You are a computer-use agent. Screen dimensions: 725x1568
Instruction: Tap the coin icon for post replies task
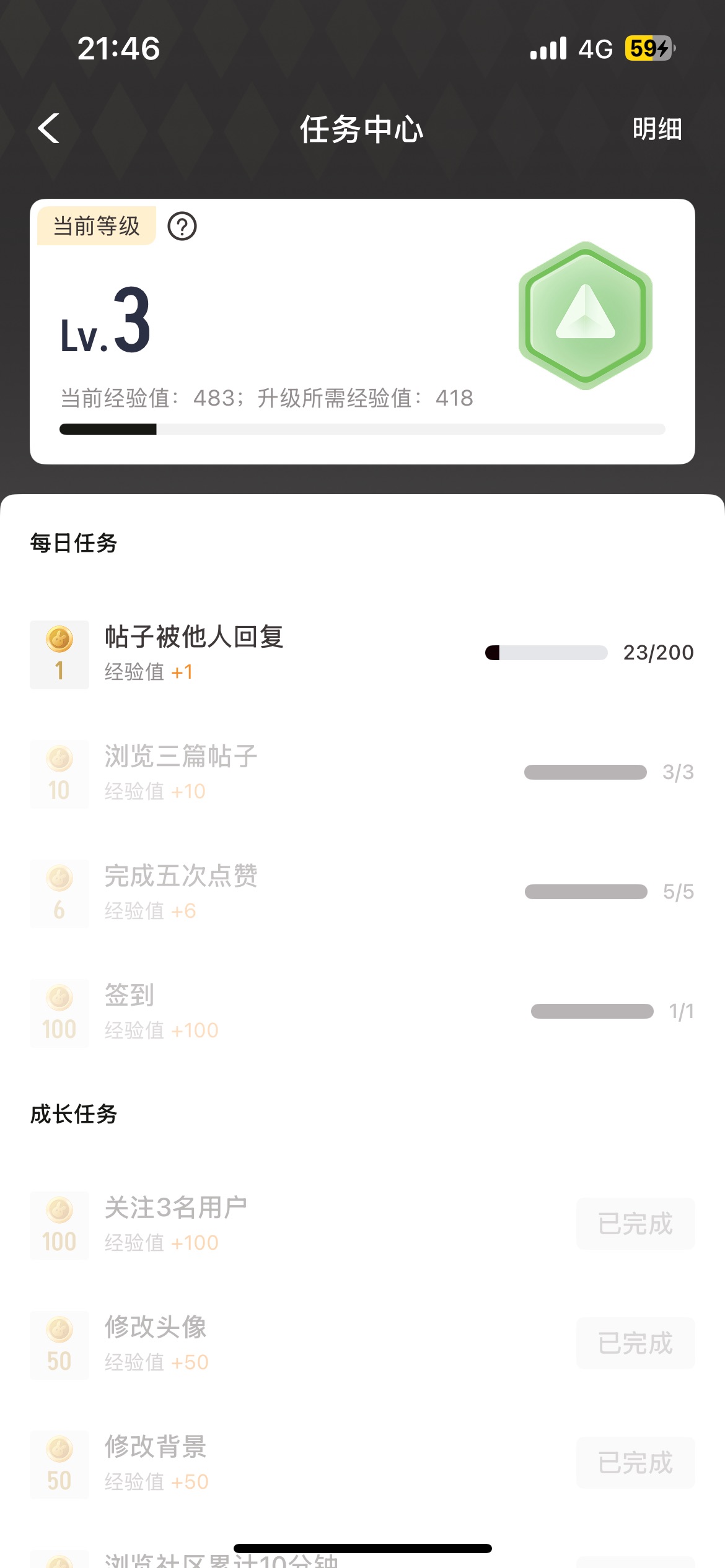click(x=59, y=655)
